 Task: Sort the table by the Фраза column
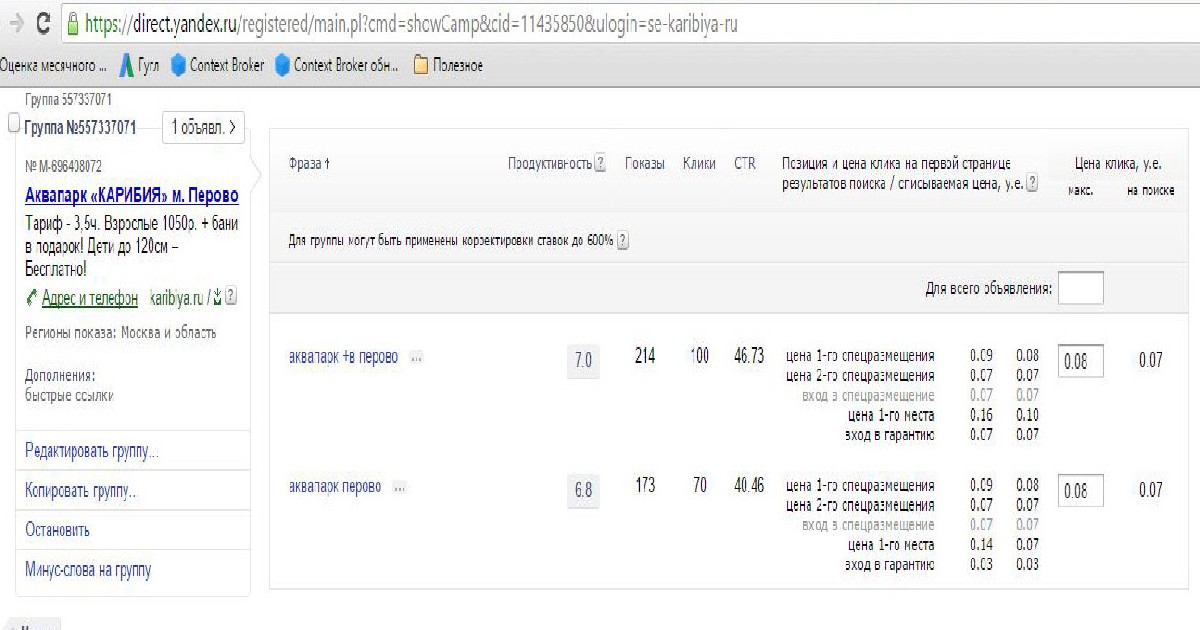(309, 163)
